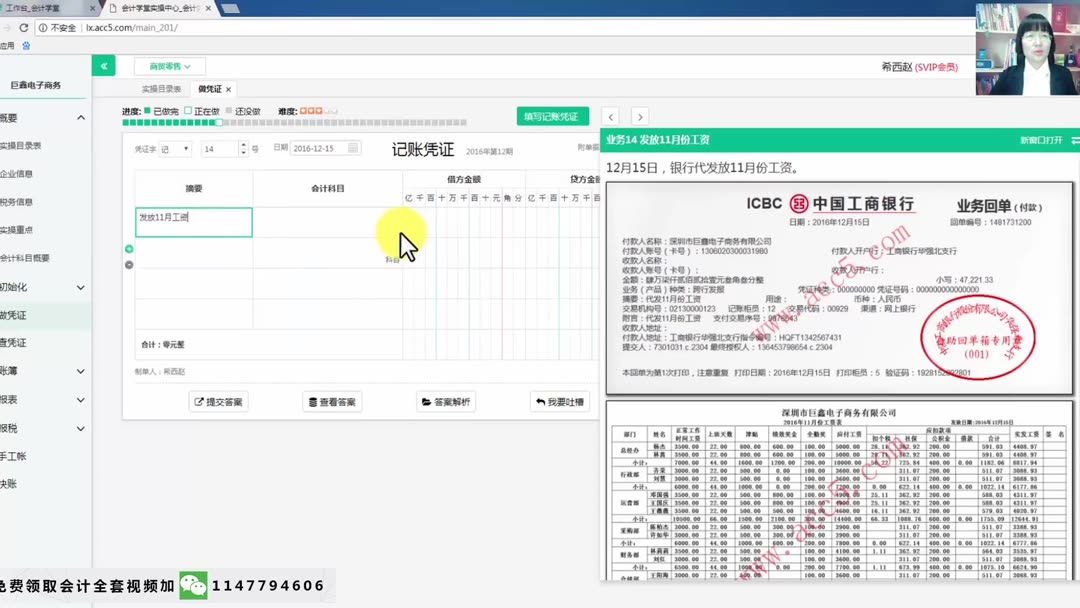This screenshot has height=608, width=1080.
Task: Click the remove-row icon on the voucher edge
Action: [x=128, y=265]
